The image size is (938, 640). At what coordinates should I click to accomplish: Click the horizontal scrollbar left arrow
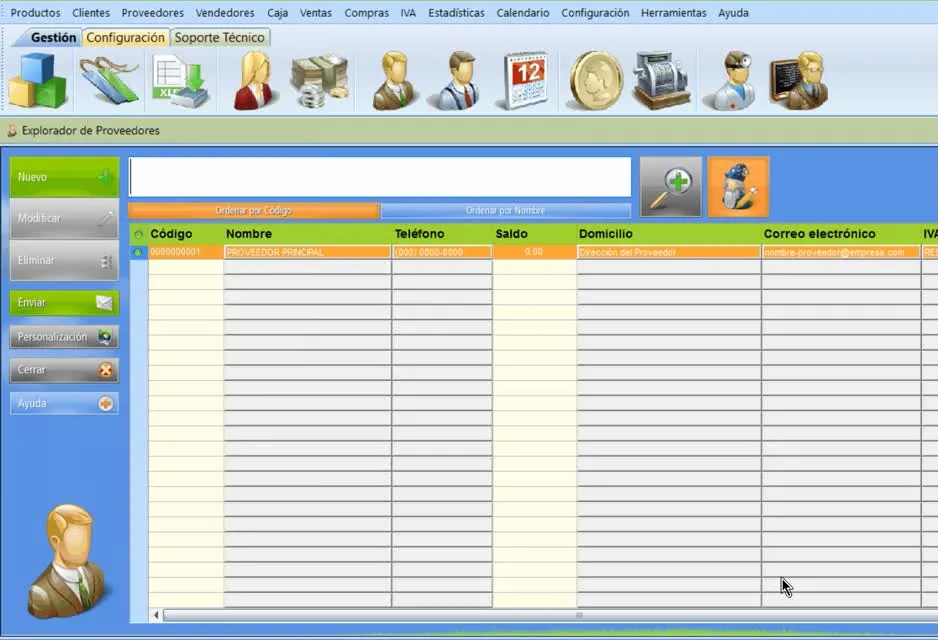click(x=156, y=615)
